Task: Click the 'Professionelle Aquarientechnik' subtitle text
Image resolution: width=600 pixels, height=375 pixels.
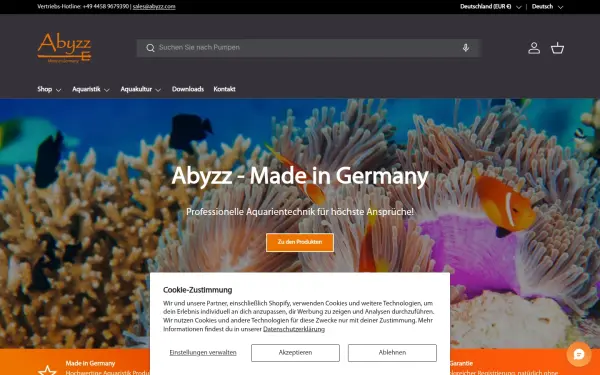Action: click(x=300, y=212)
